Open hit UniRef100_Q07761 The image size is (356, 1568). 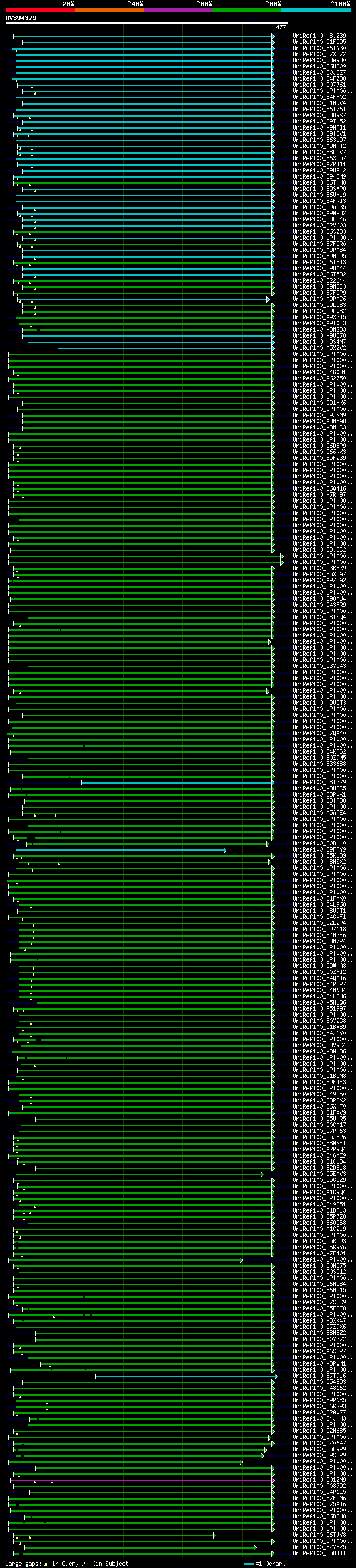(x=319, y=85)
